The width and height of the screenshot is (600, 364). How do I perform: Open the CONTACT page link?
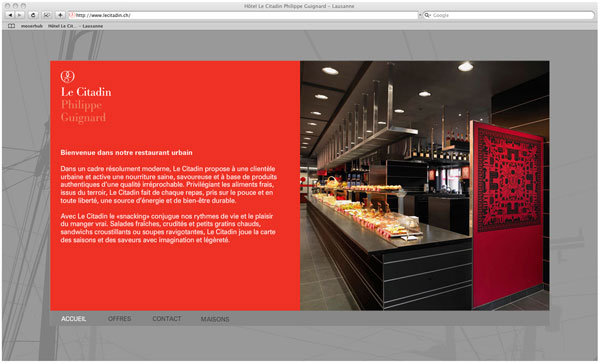(166, 319)
